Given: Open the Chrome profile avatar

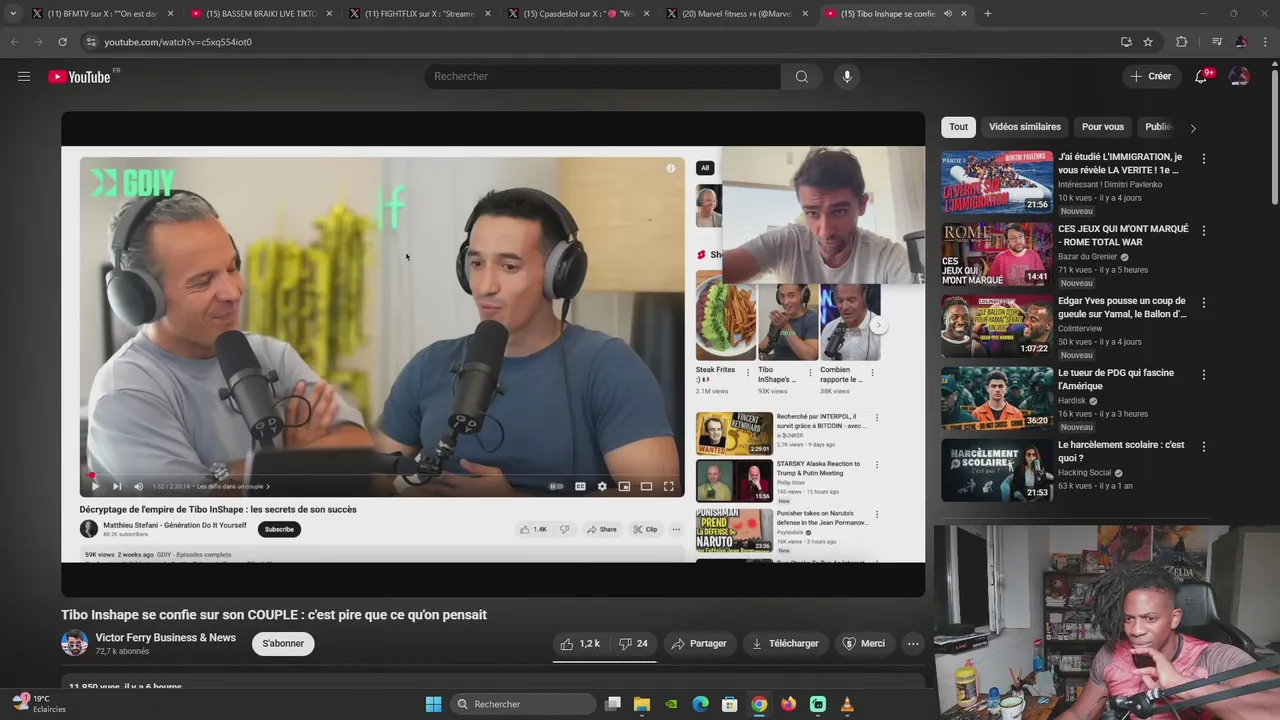Looking at the screenshot, I should pyautogui.click(x=1241, y=42).
